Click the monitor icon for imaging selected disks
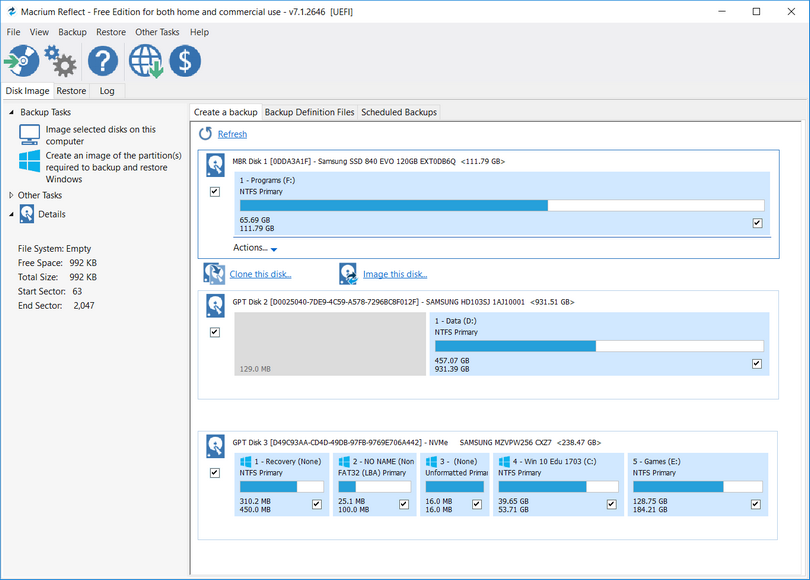This screenshot has width=810, height=580. 29,135
